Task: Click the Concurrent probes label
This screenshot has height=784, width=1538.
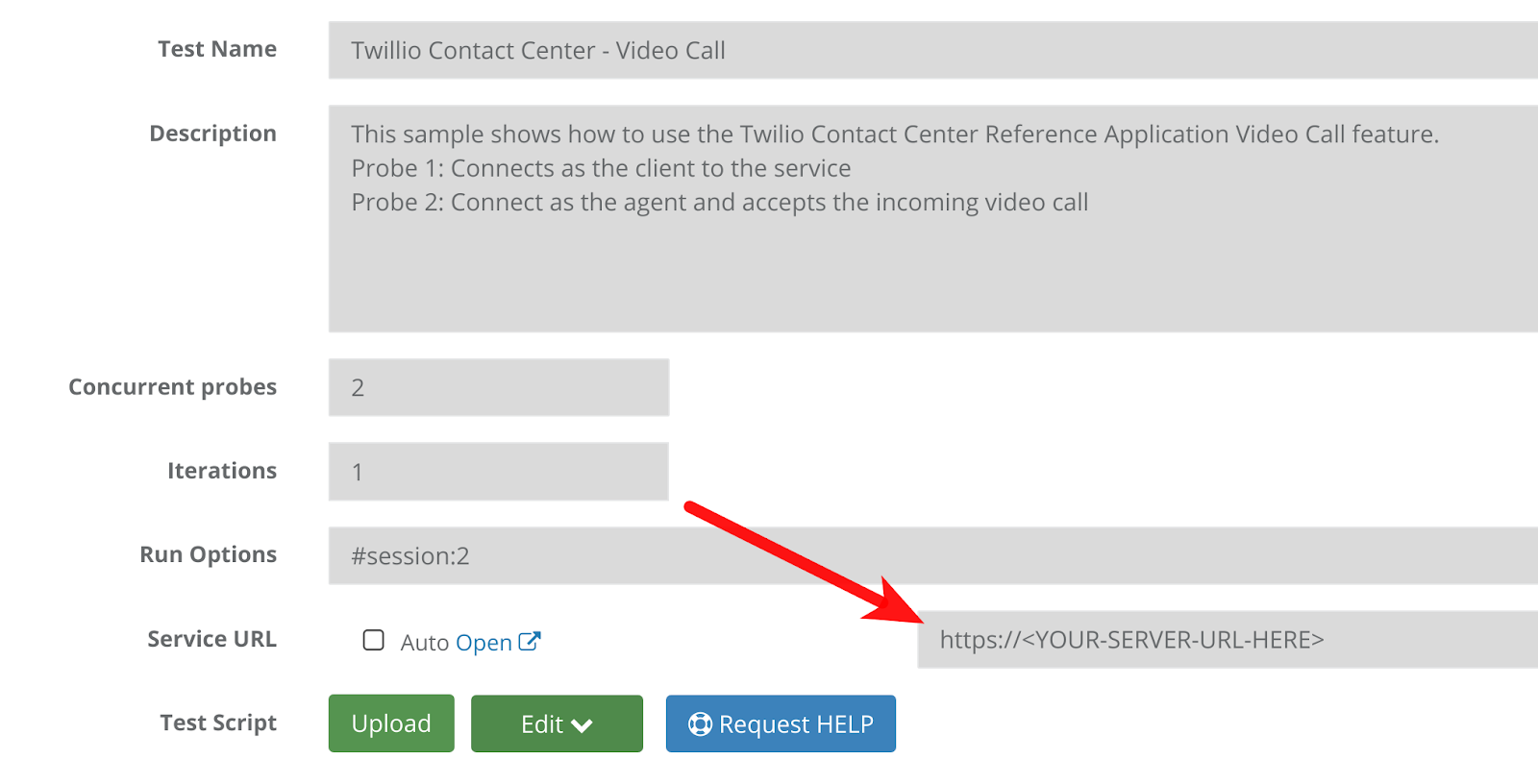Action: [172, 387]
